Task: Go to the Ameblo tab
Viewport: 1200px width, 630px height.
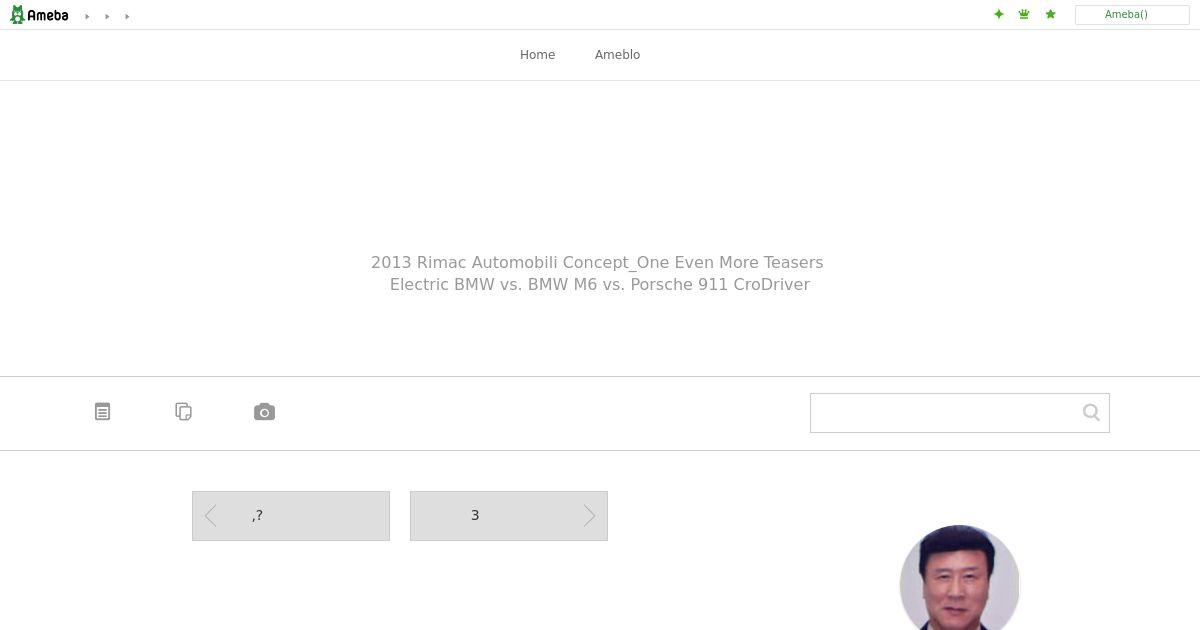Action: [x=617, y=55]
